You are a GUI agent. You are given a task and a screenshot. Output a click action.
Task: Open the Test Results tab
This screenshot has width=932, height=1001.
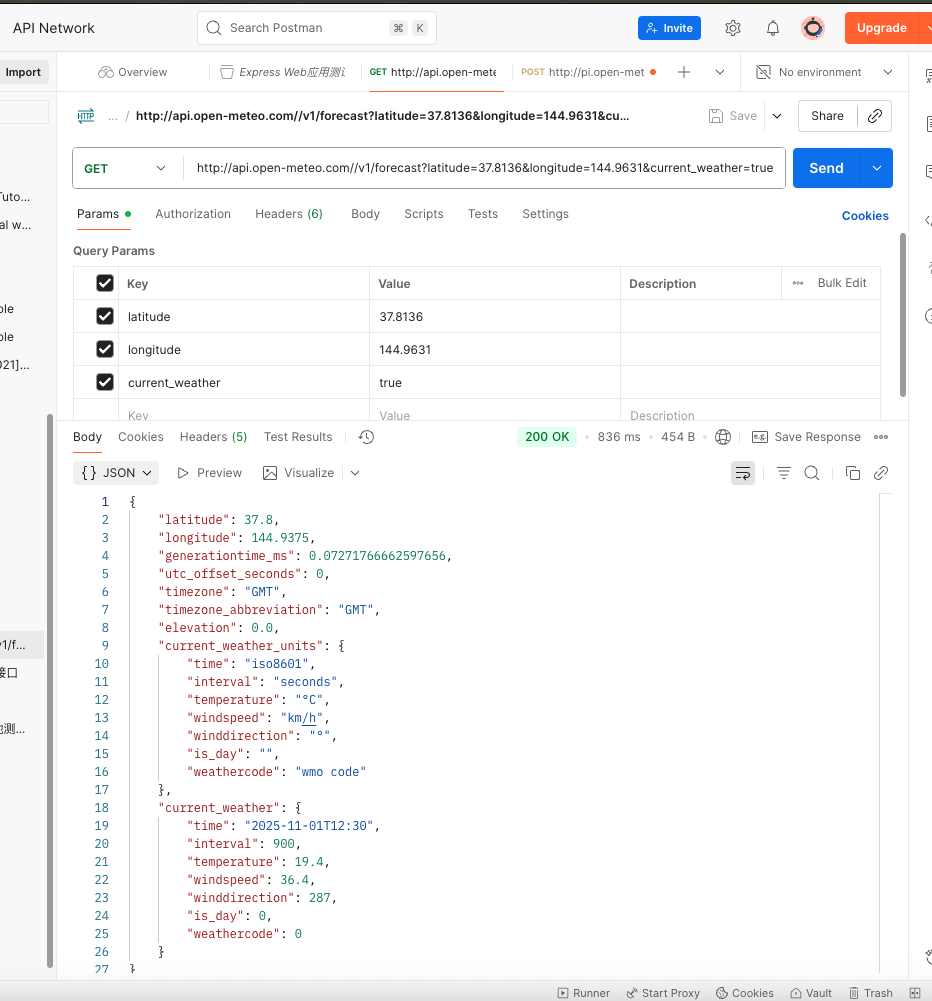[298, 437]
